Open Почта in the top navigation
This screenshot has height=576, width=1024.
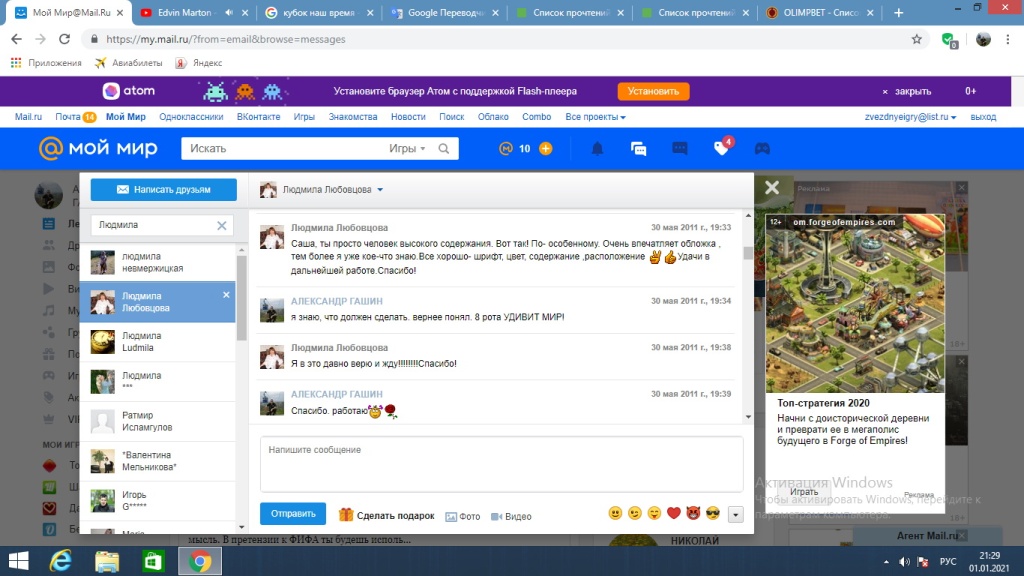point(68,117)
